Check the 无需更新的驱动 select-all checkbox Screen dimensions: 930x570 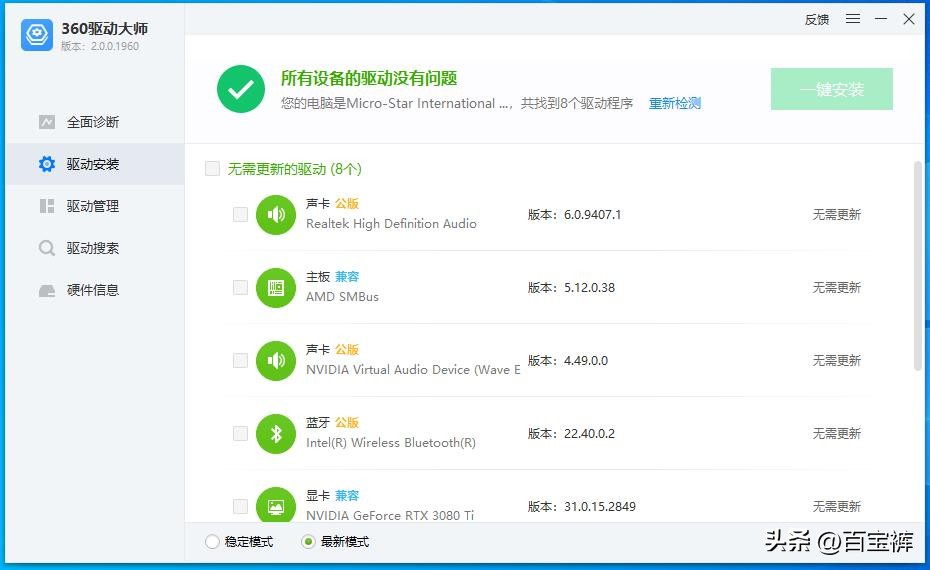click(x=212, y=168)
